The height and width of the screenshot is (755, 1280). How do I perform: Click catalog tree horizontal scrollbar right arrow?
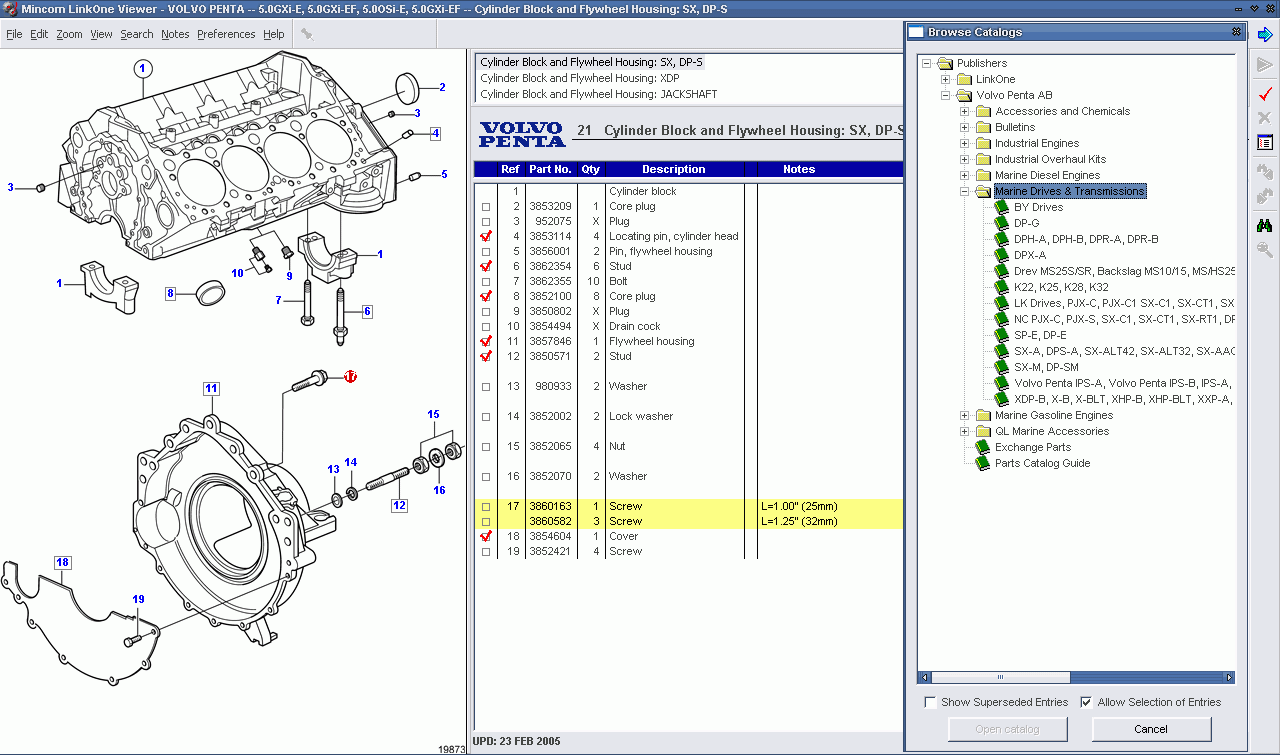pos(1230,677)
